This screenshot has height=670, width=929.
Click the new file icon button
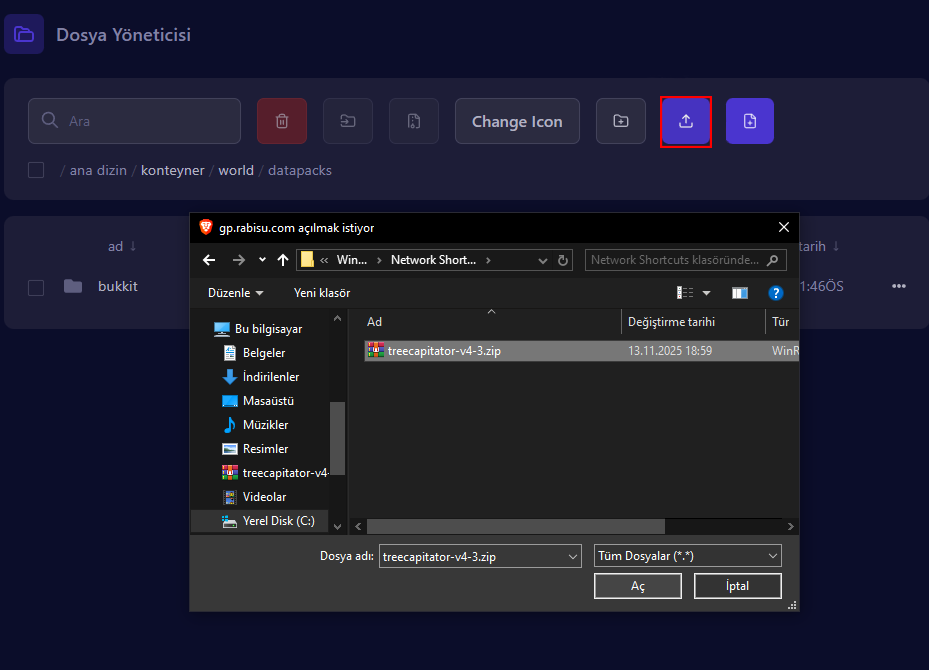(x=750, y=121)
